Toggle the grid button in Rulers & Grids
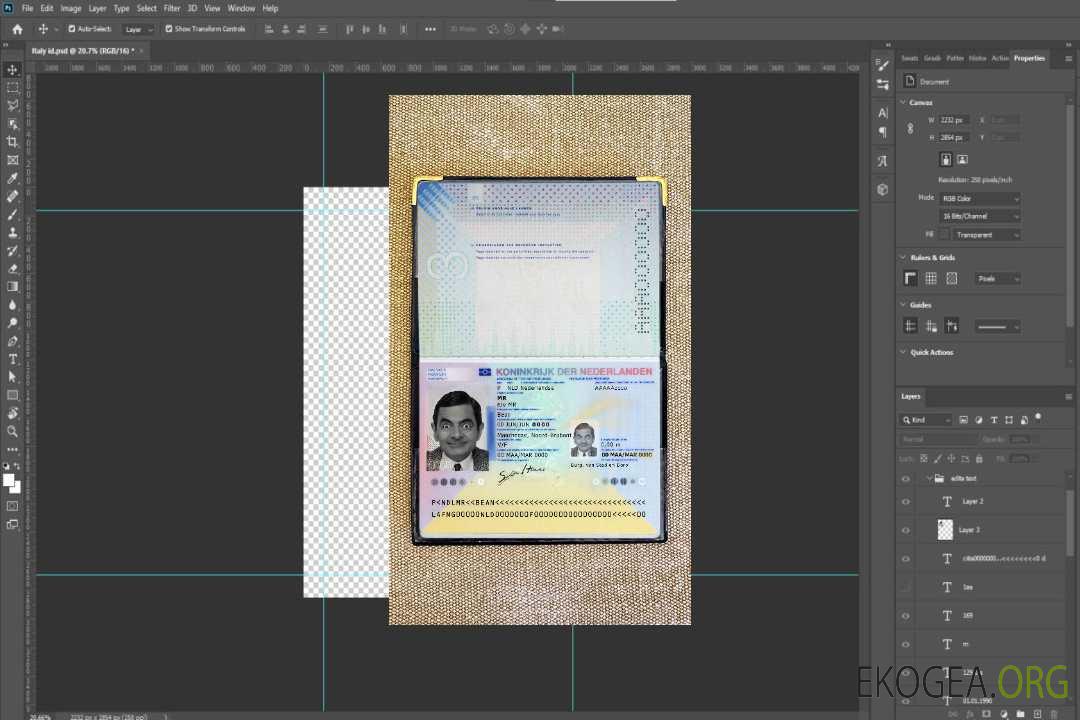1080x720 pixels. (931, 278)
